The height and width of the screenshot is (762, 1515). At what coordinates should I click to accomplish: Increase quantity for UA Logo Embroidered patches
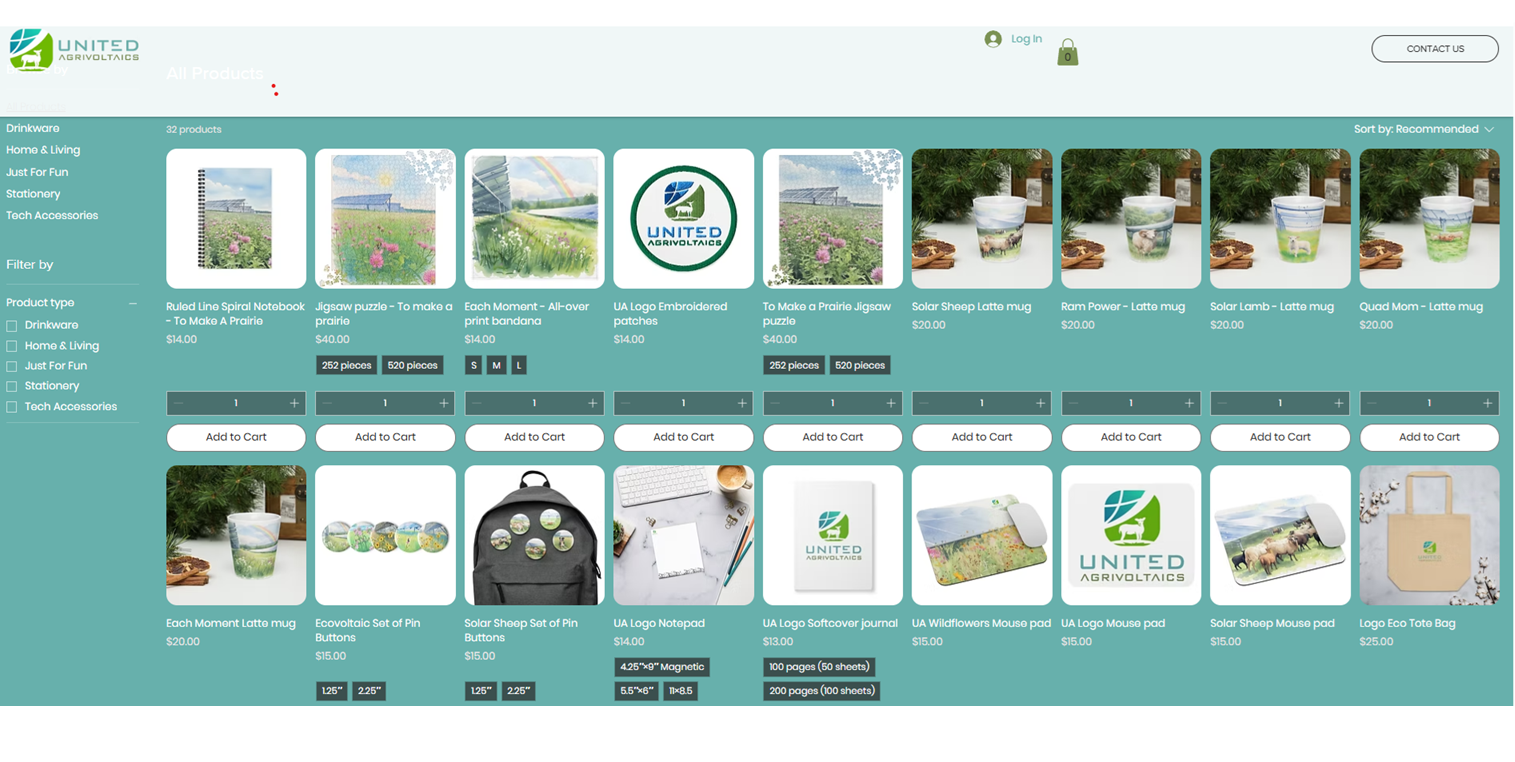click(742, 403)
